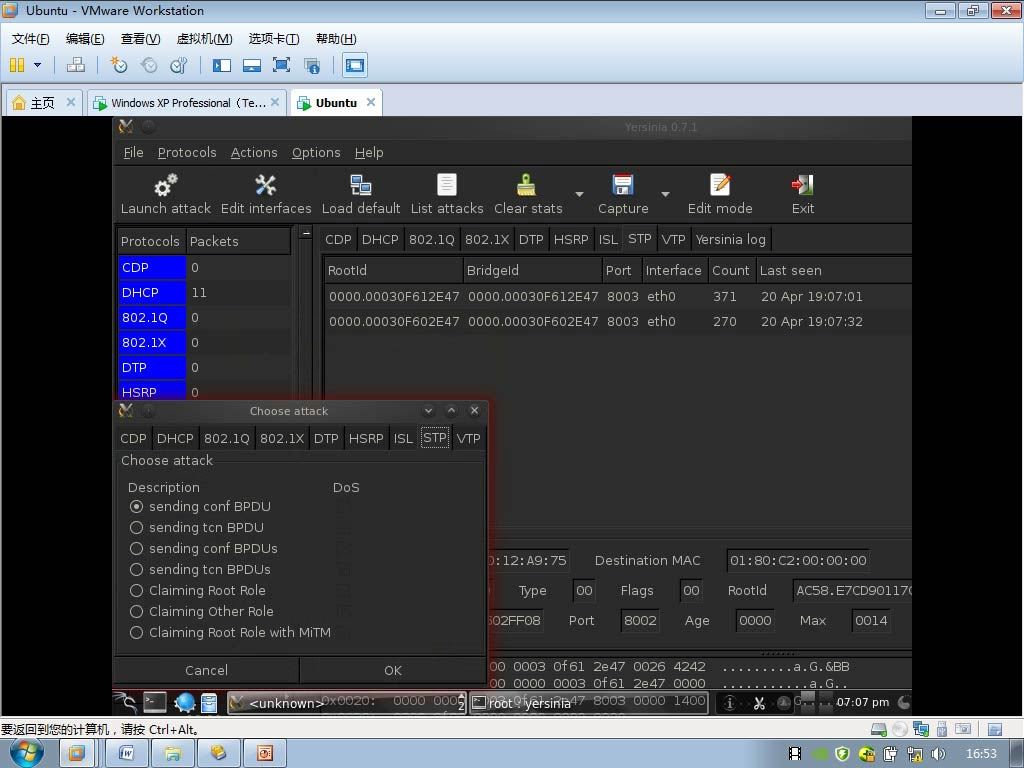Screen dimensions: 1024x768
Task: Open the 虚拟机(M) menu in VMware
Action: coord(204,39)
